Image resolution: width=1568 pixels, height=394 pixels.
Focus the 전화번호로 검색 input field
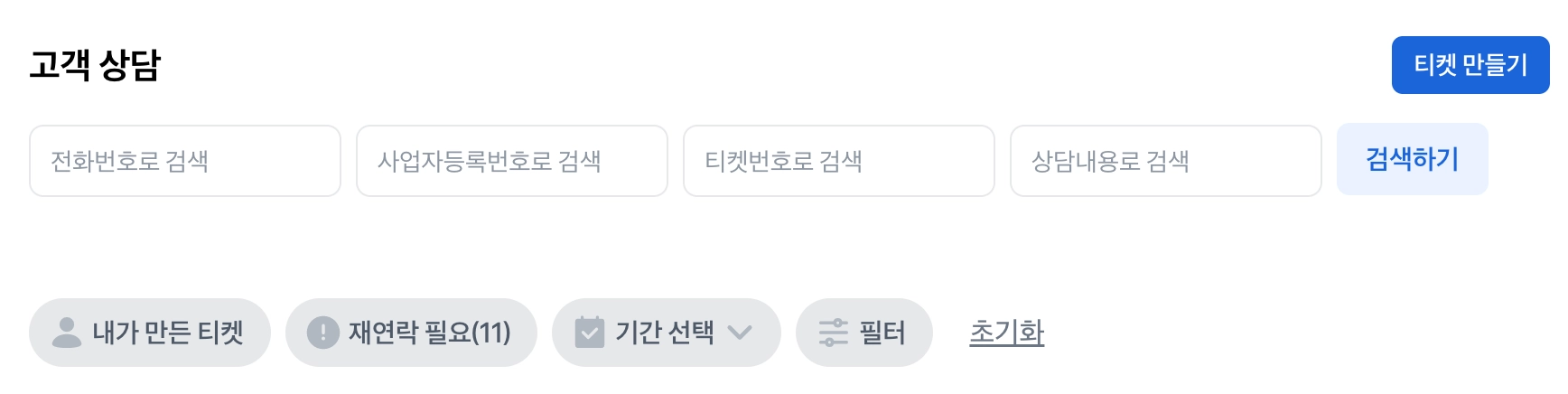click(x=185, y=161)
